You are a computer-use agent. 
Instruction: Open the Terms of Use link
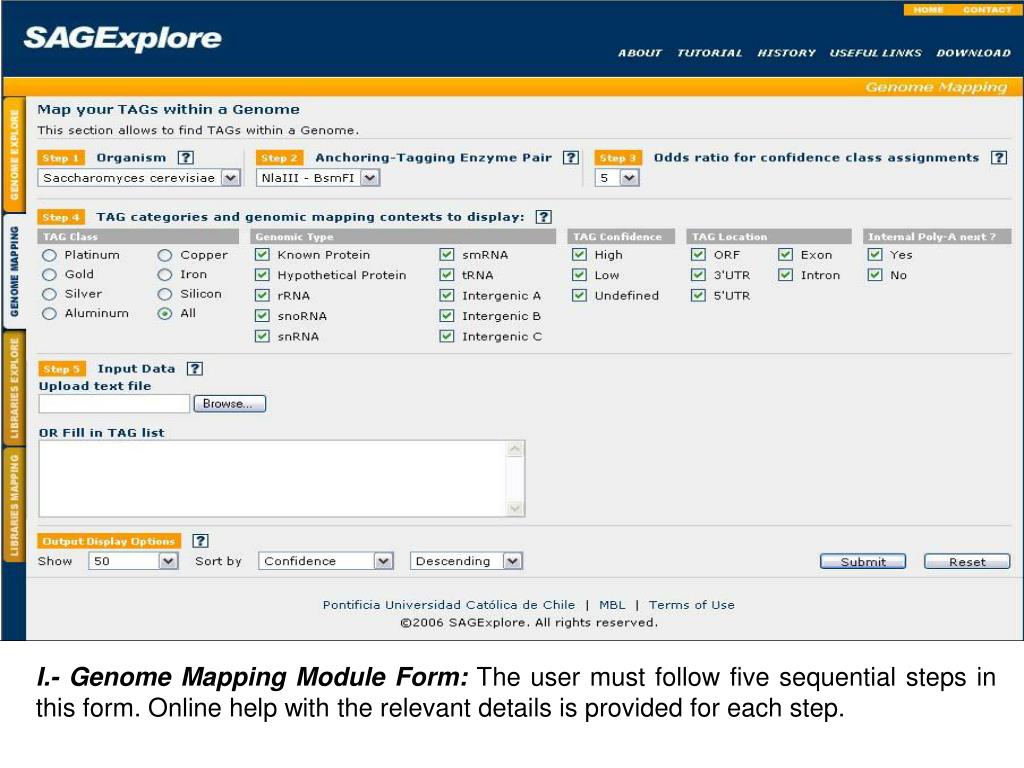point(692,605)
